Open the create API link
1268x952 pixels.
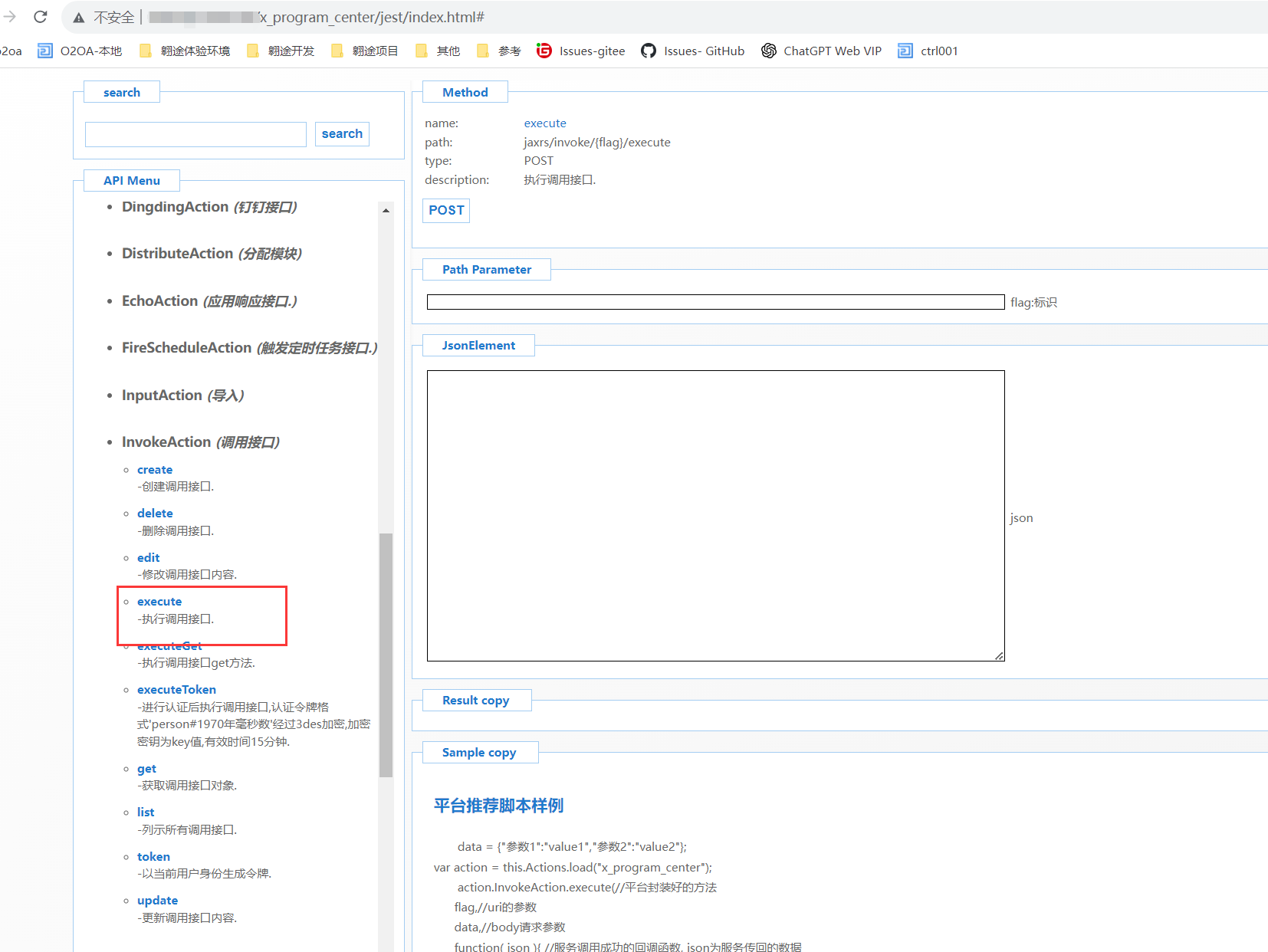coord(155,470)
